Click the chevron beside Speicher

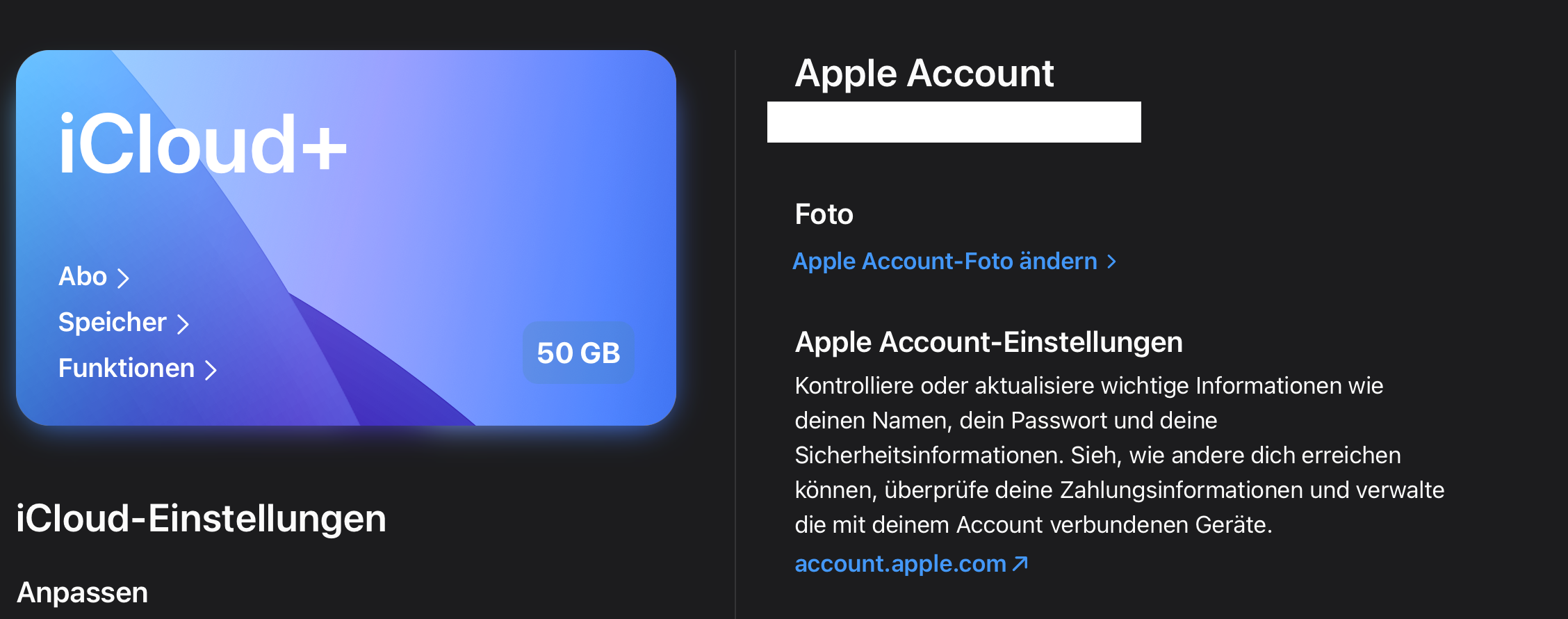click(x=183, y=324)
